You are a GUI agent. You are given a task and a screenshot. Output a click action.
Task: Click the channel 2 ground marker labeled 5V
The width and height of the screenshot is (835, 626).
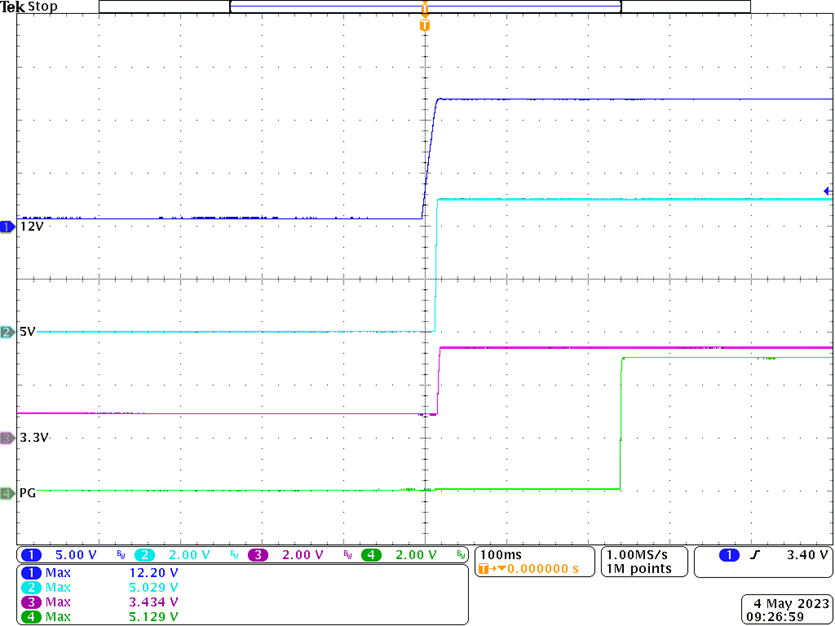(x=8, y=332)
